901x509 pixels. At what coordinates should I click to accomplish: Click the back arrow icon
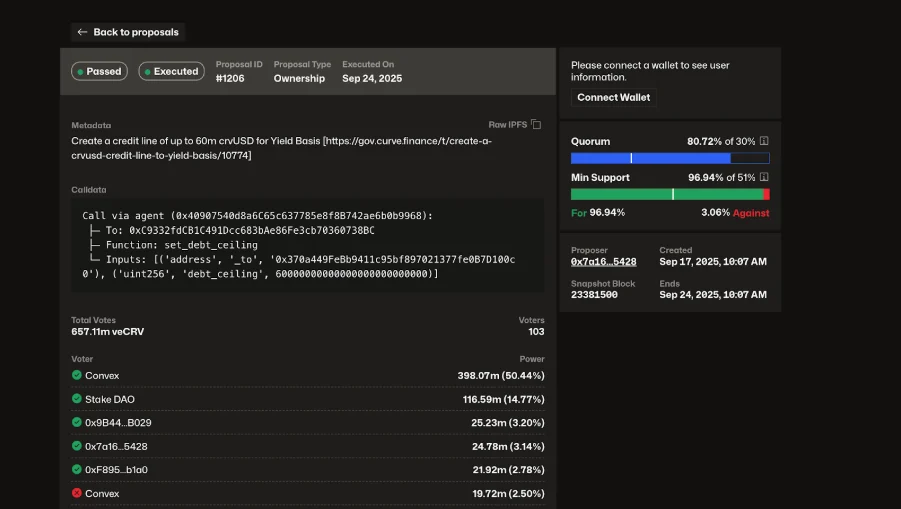(82, 32)
